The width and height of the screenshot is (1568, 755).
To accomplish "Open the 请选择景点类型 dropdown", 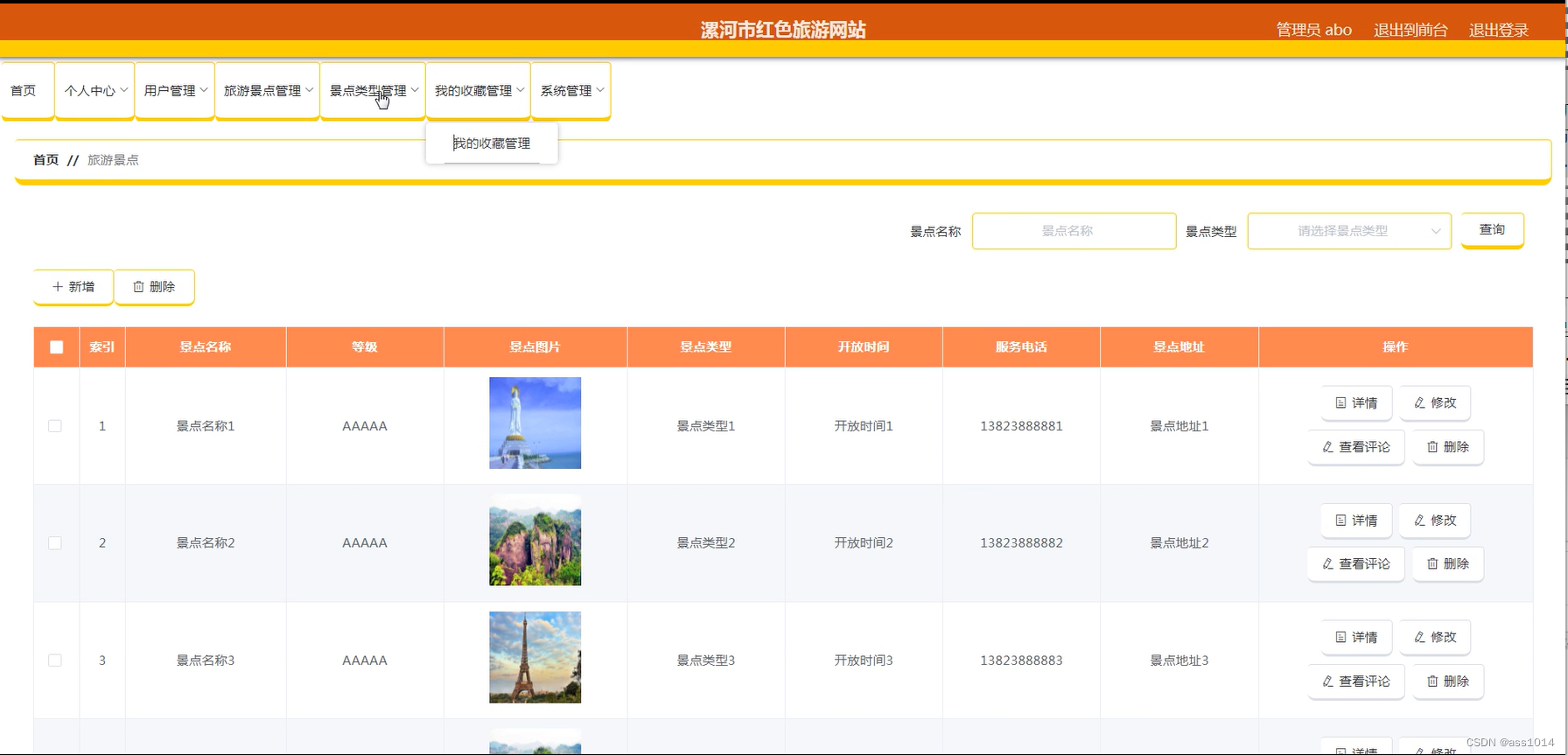I will [x=1349, y=231].
